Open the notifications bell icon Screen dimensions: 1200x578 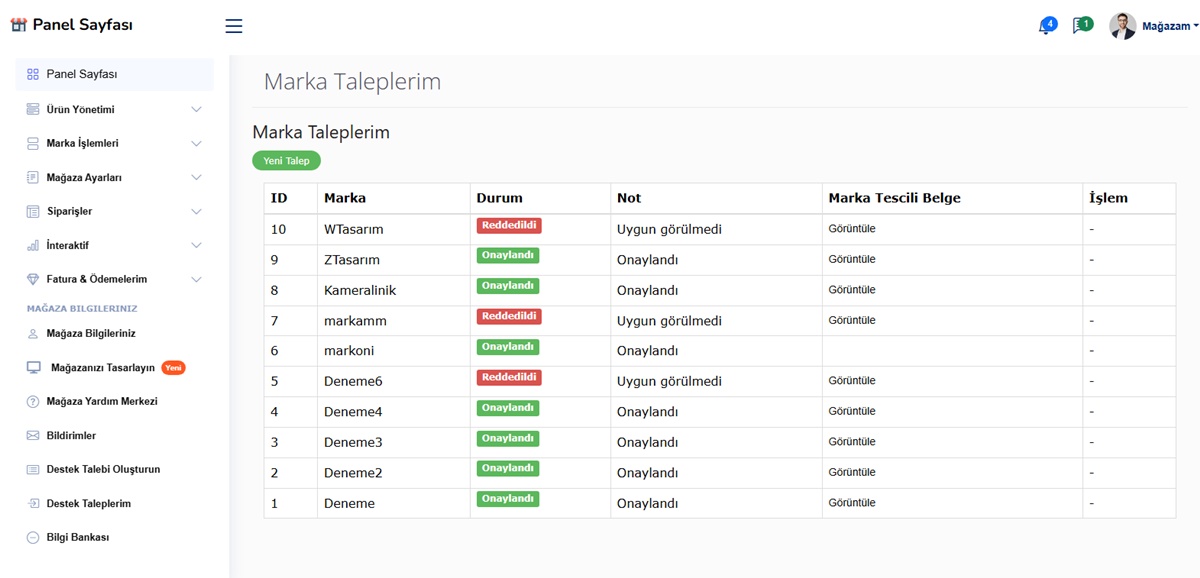[x=1046, y=26]
